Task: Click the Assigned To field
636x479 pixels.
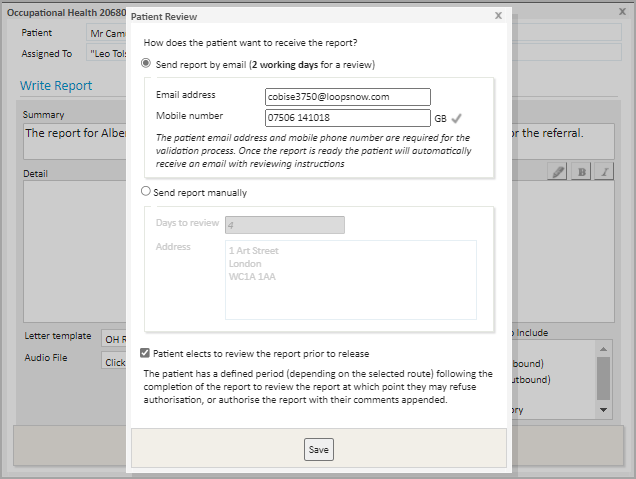Action: (105, 54)
